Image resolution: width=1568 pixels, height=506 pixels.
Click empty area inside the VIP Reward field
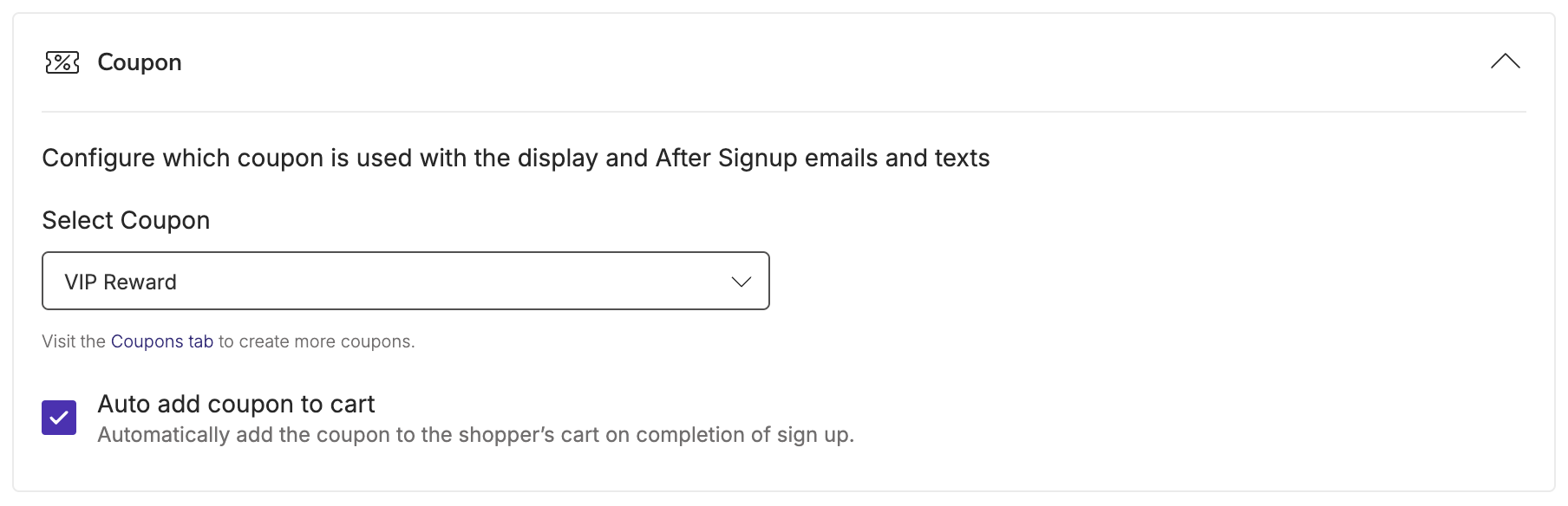point(451,281)
